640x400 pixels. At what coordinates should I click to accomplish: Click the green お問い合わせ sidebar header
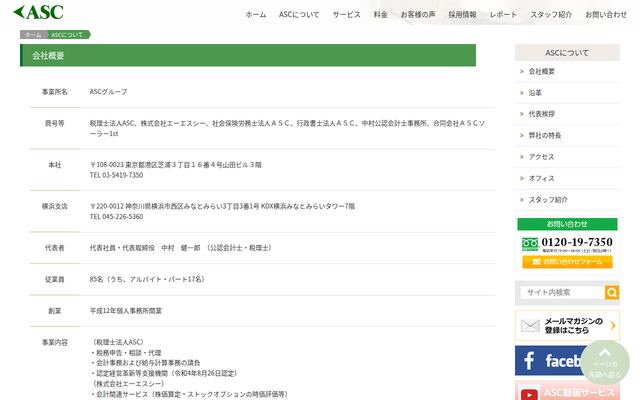(567, 224)
